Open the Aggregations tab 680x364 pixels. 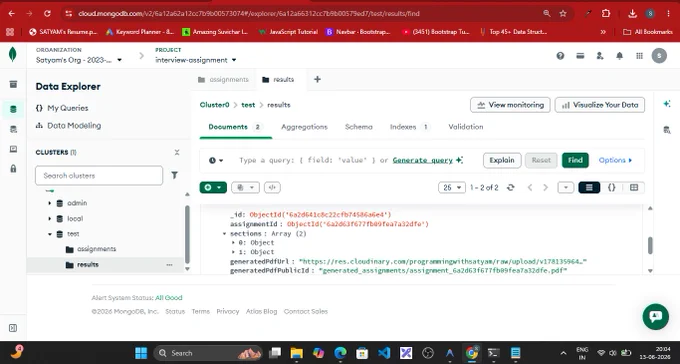click(304, 127)
